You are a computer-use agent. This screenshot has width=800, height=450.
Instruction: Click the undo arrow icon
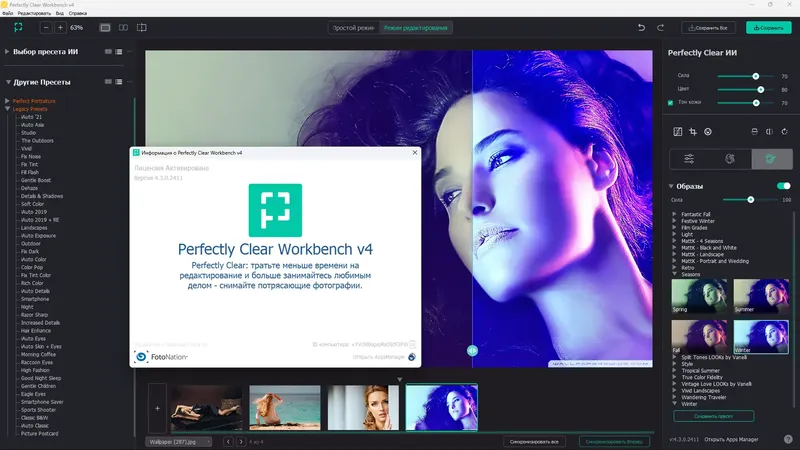click(x=641, y=28)
